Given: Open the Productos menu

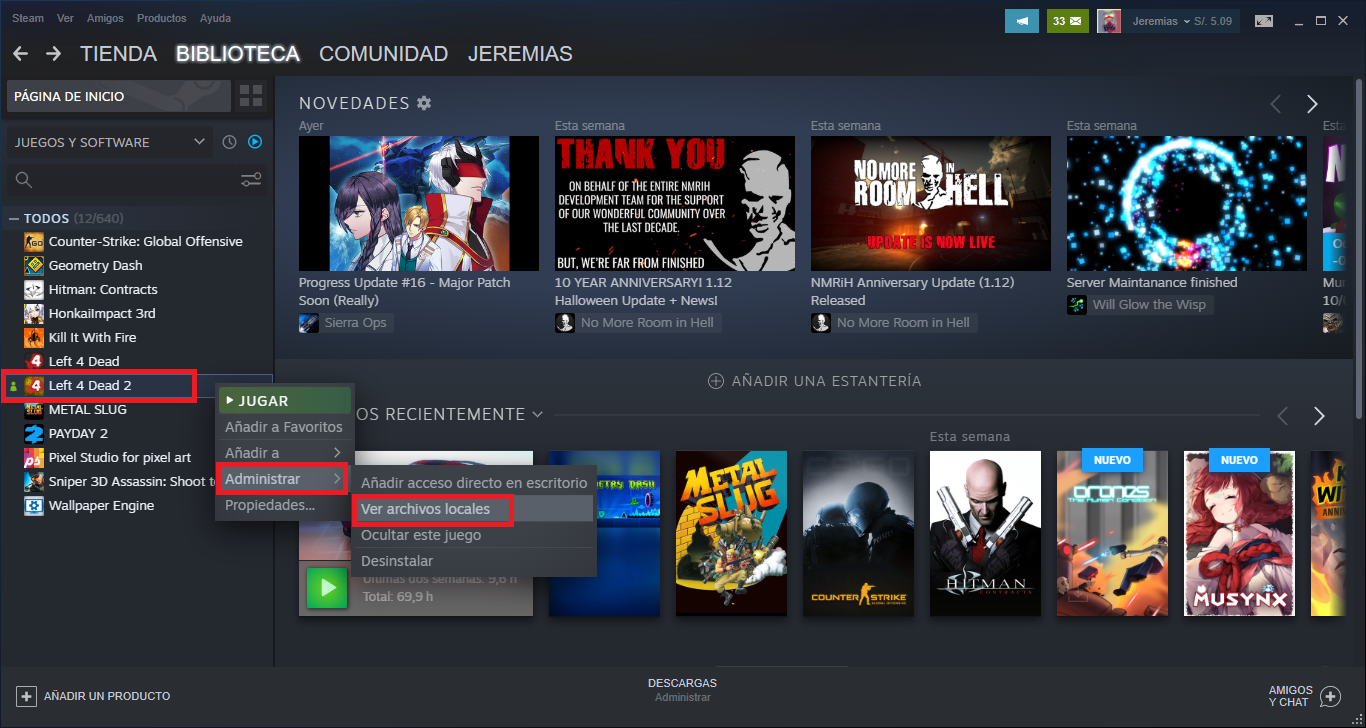Looking at the screenshot, I should pyautogui.click(x=162, y=18).
